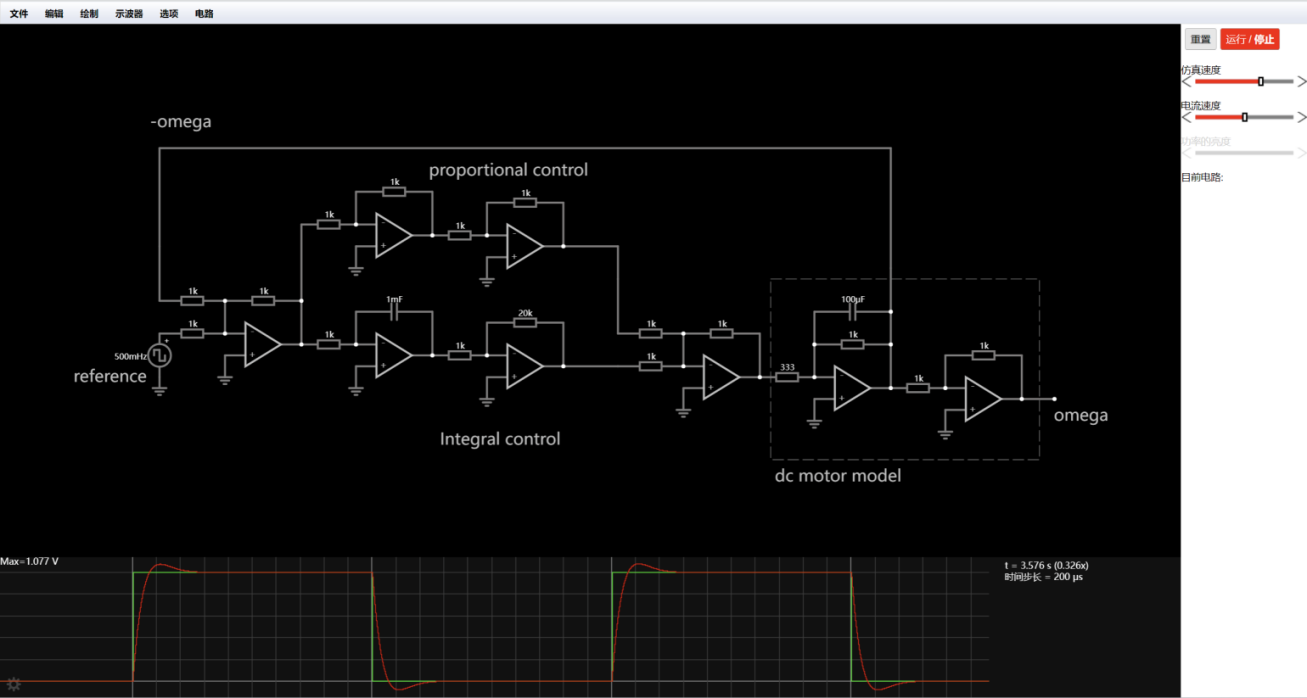Select the 'Integral control' text label
The width and height of the screenshot is (1307, 698).
pyautogui.click(x=500, y=439)
